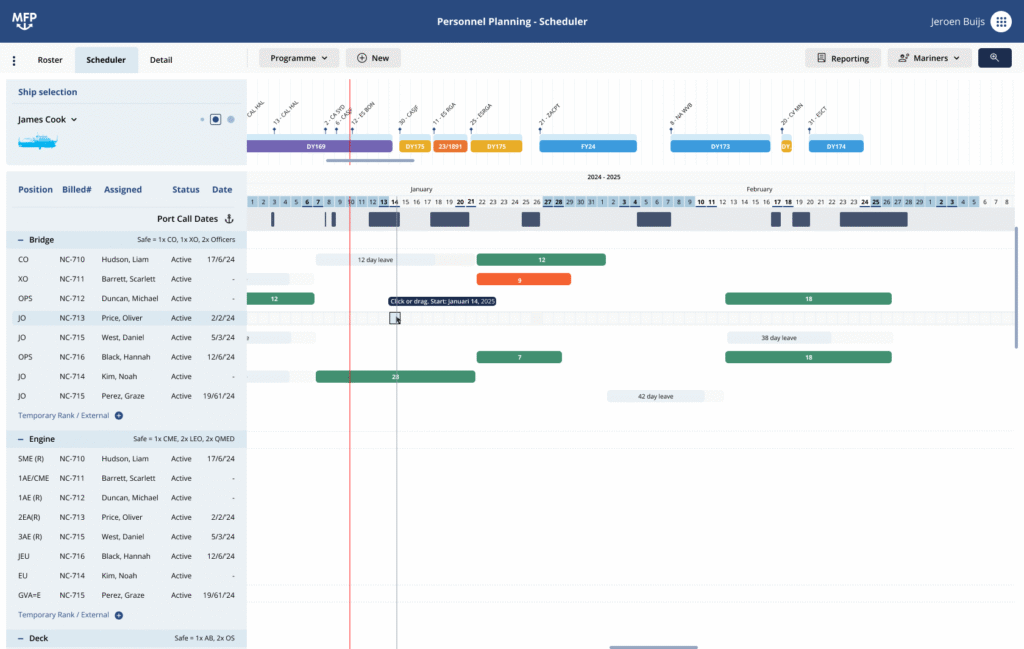Open the Mariners dropdown
The height and width of the screenshot is (649, 1024).
tap(928, 57)
